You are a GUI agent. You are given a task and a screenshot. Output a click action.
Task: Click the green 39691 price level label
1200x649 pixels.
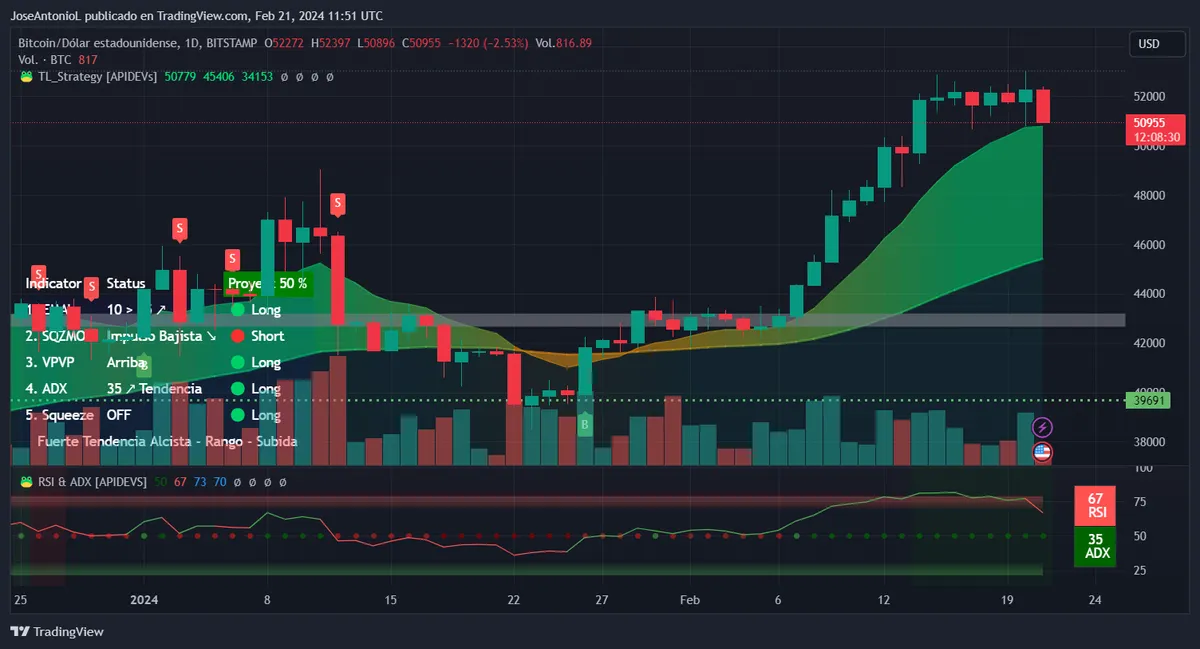(1146, 400)
